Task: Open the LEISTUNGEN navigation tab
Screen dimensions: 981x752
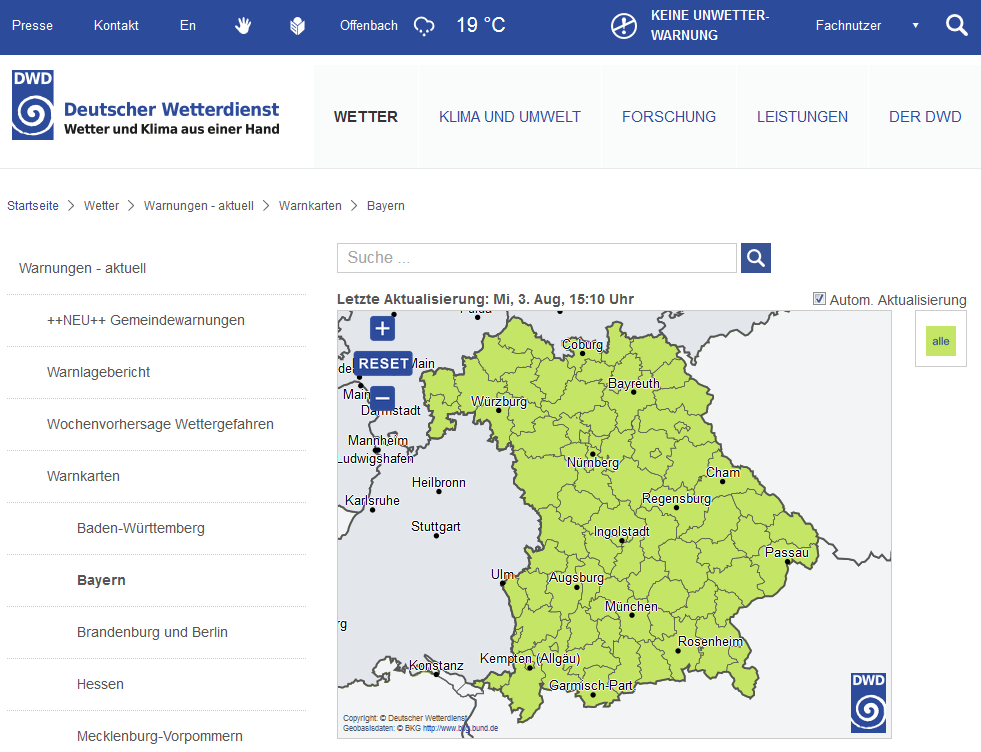Action: (802, 117)
